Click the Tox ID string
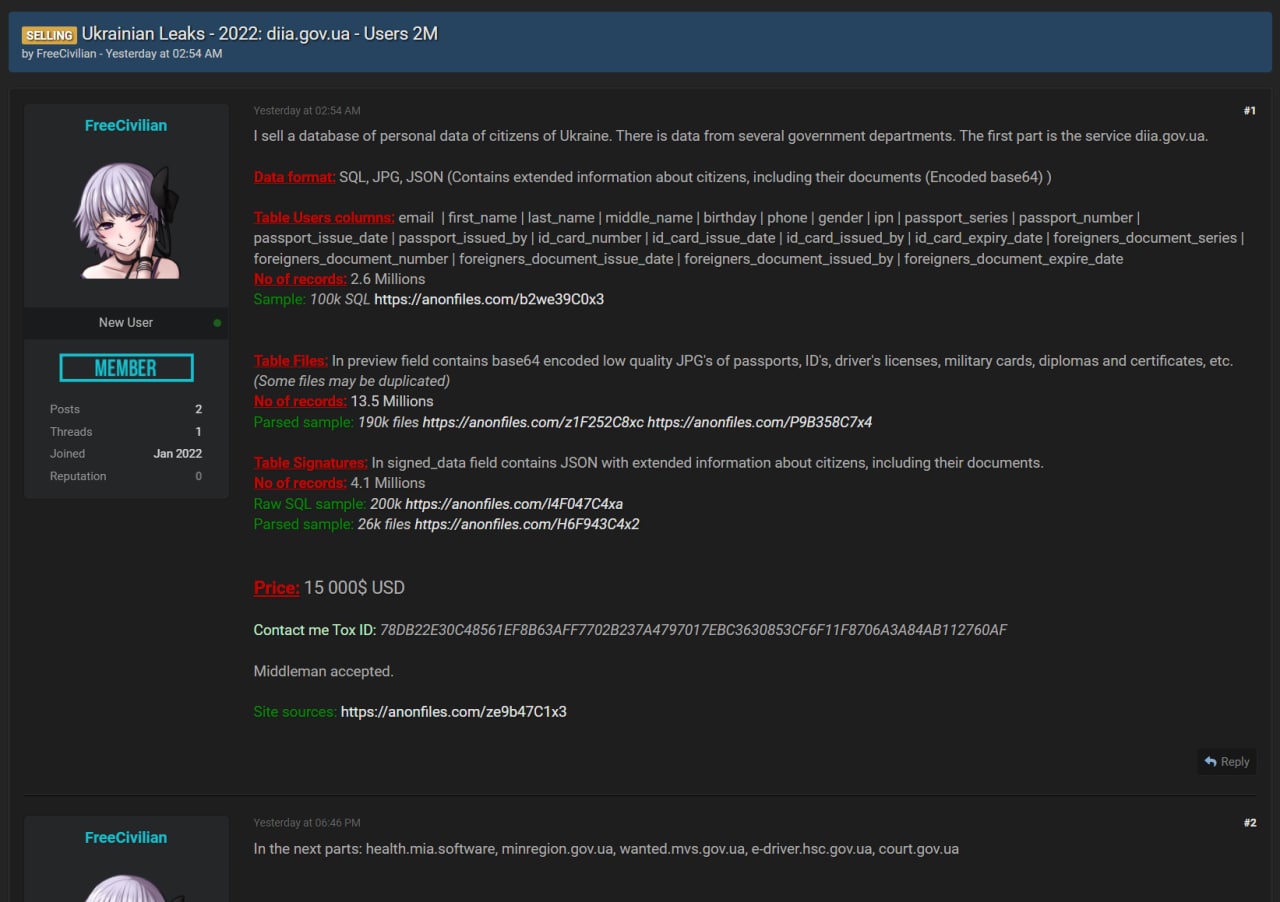Image resolution: width=1280 pixels, height=902 pixels. [x=694, y=630]
